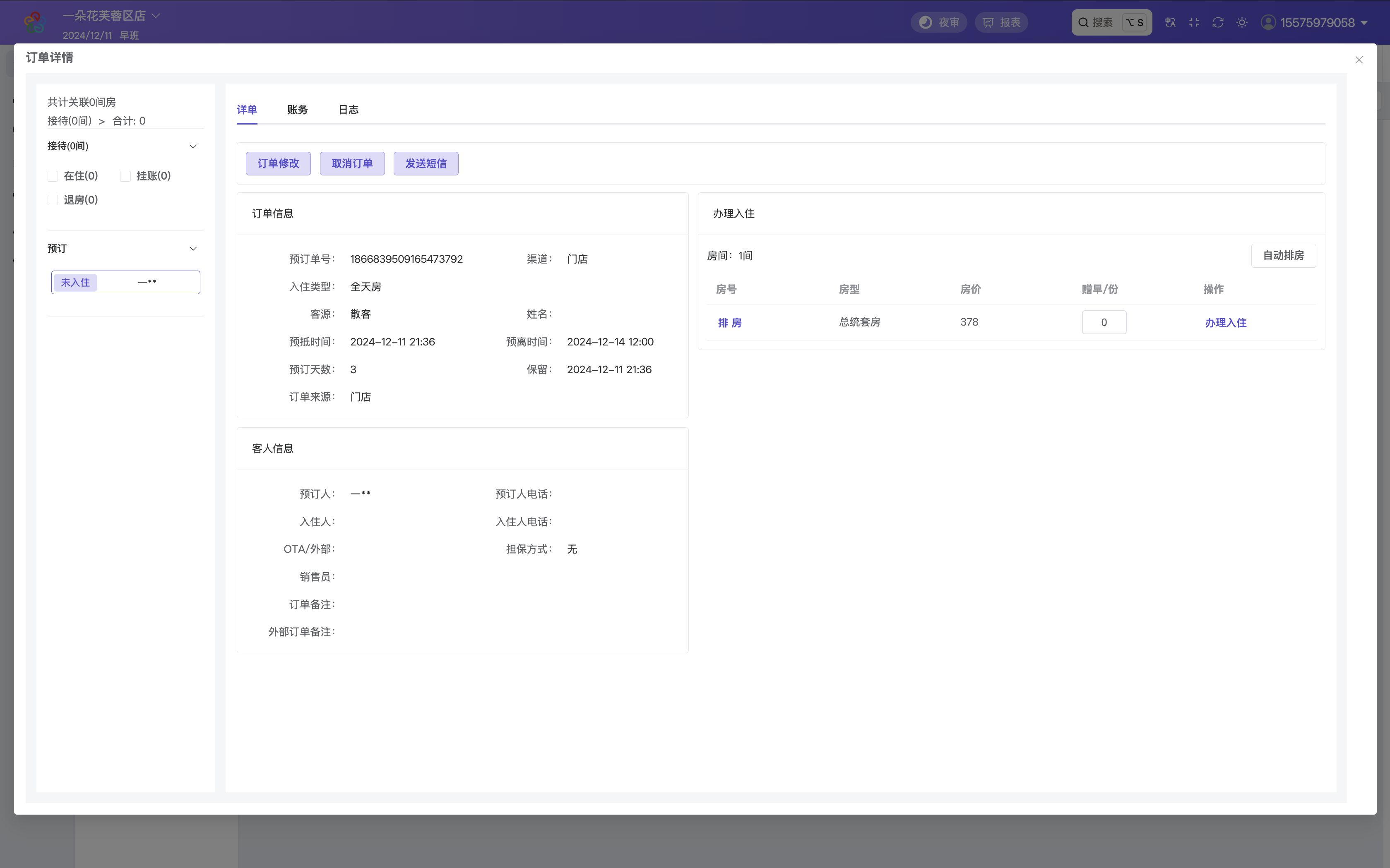Image resolution: width=1390 pixels, height=868 pixels.
Task: Click the 自动排房 button
Action: 1283,255
